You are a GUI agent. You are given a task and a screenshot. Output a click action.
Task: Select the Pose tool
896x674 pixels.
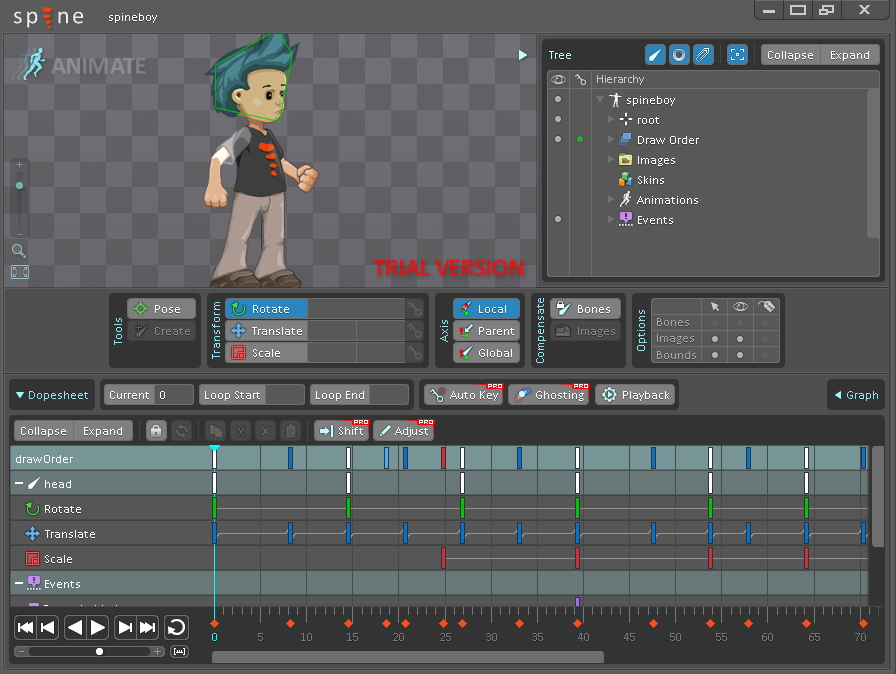coord(162,309)
